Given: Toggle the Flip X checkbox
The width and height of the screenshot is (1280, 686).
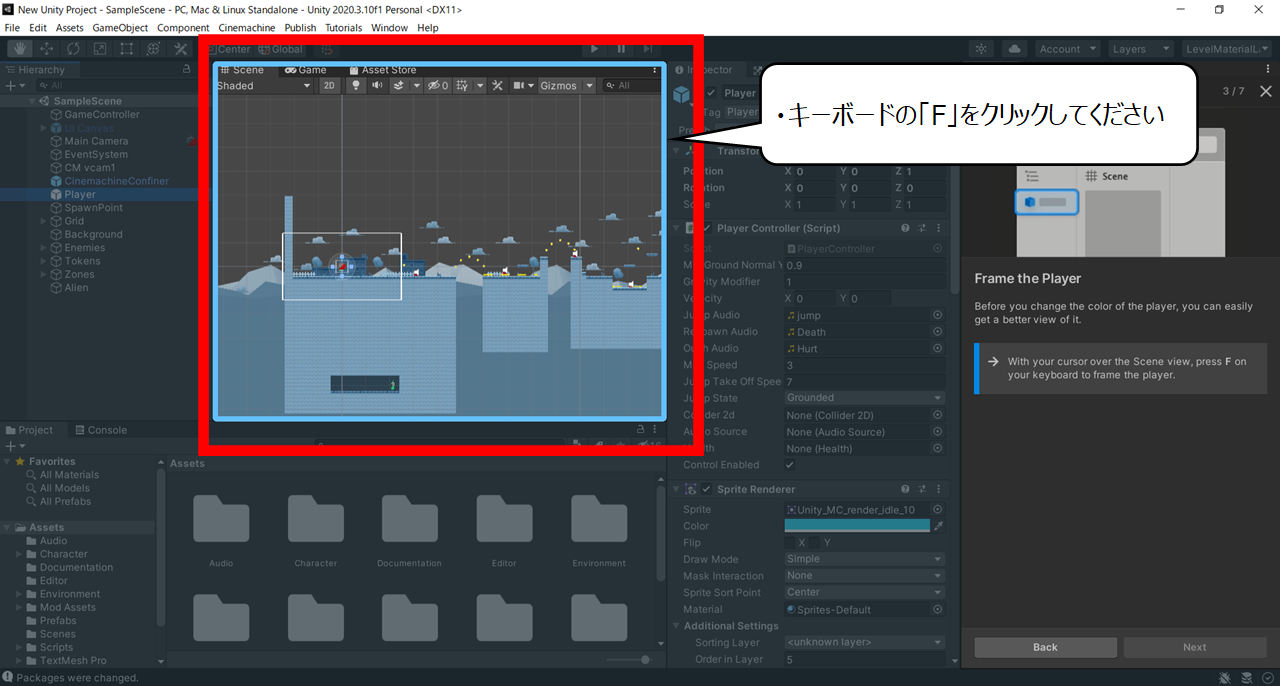Looking at the screenshot, I should pos(789,543).
